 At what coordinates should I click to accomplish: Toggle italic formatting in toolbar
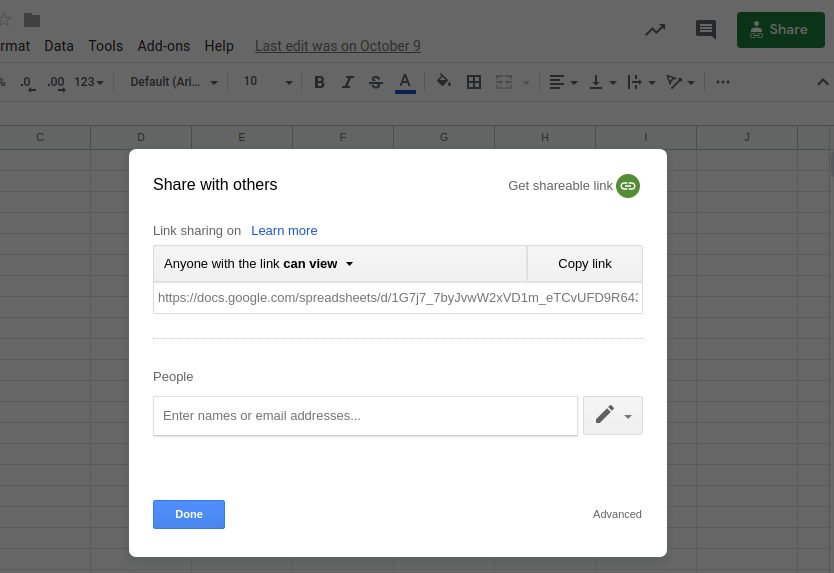point(347,82)
